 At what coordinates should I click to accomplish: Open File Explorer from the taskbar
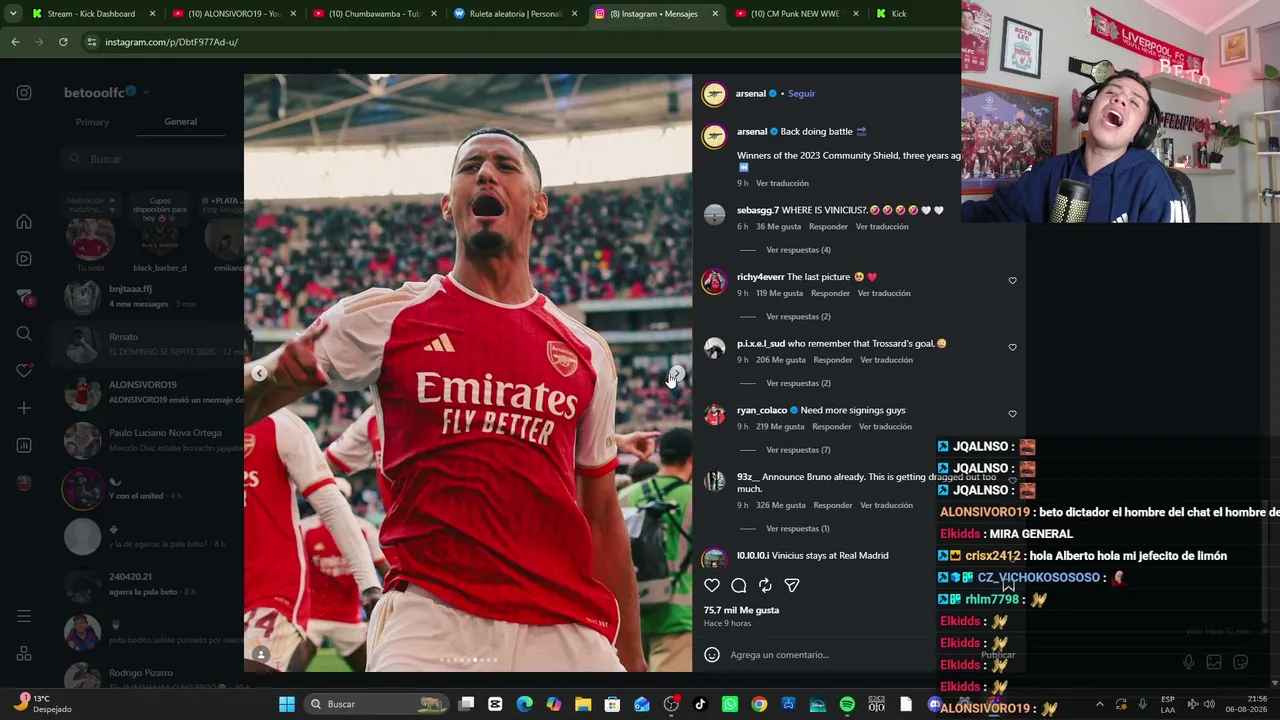[583, 704]
